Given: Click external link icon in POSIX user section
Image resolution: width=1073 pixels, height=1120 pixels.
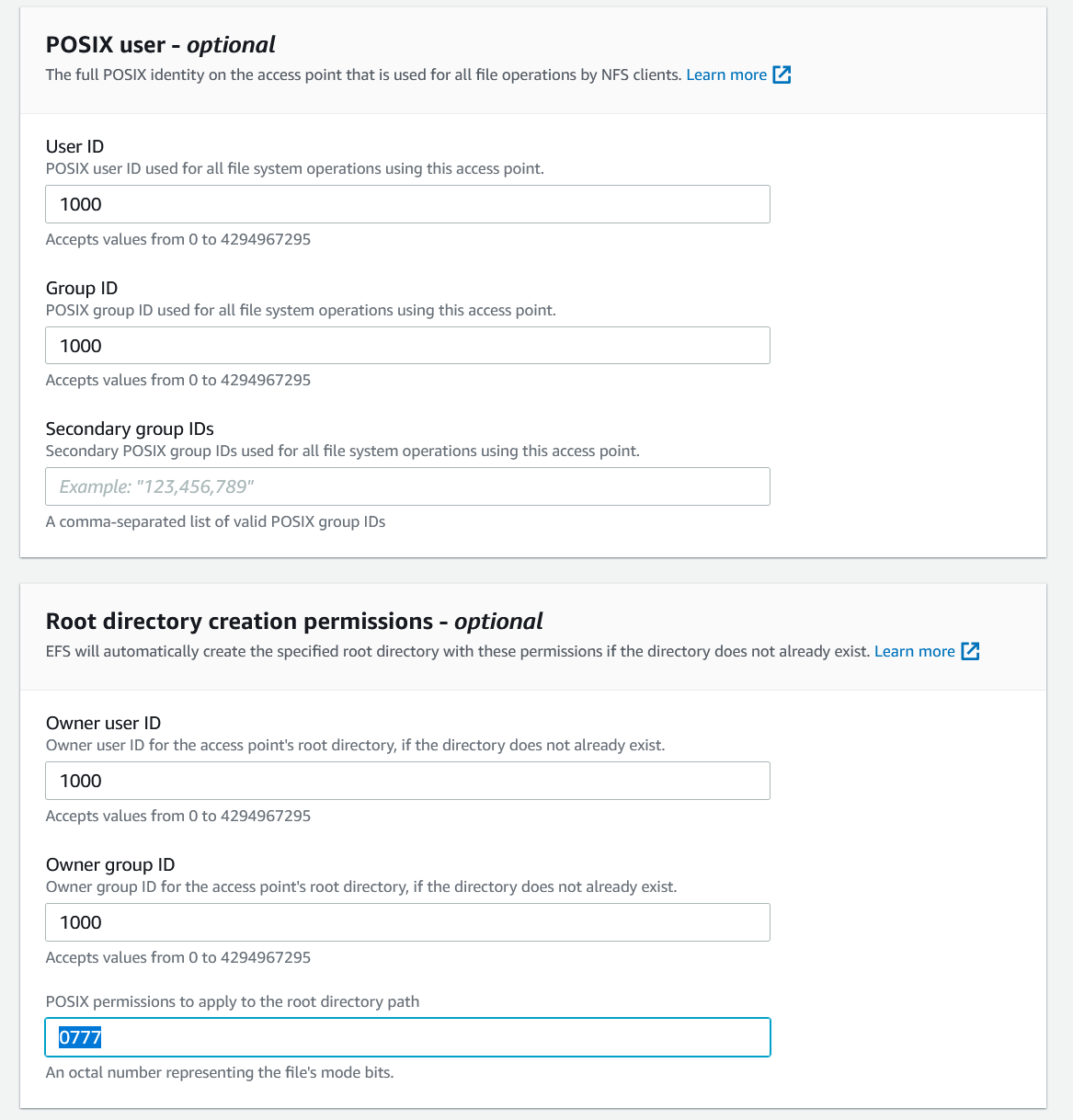Looking at the screenshot, I should point(782,74).
